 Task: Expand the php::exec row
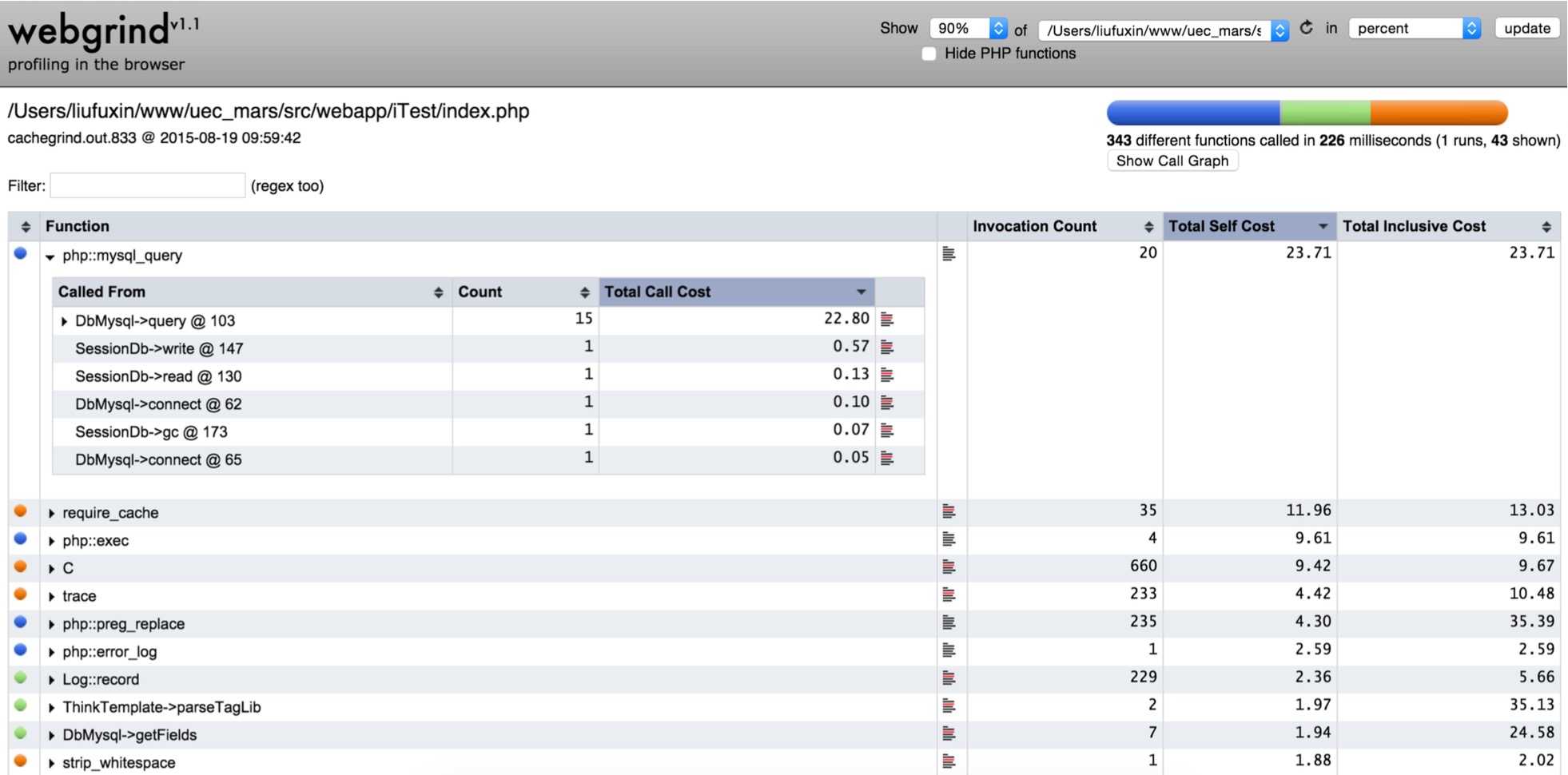point(51,541)
